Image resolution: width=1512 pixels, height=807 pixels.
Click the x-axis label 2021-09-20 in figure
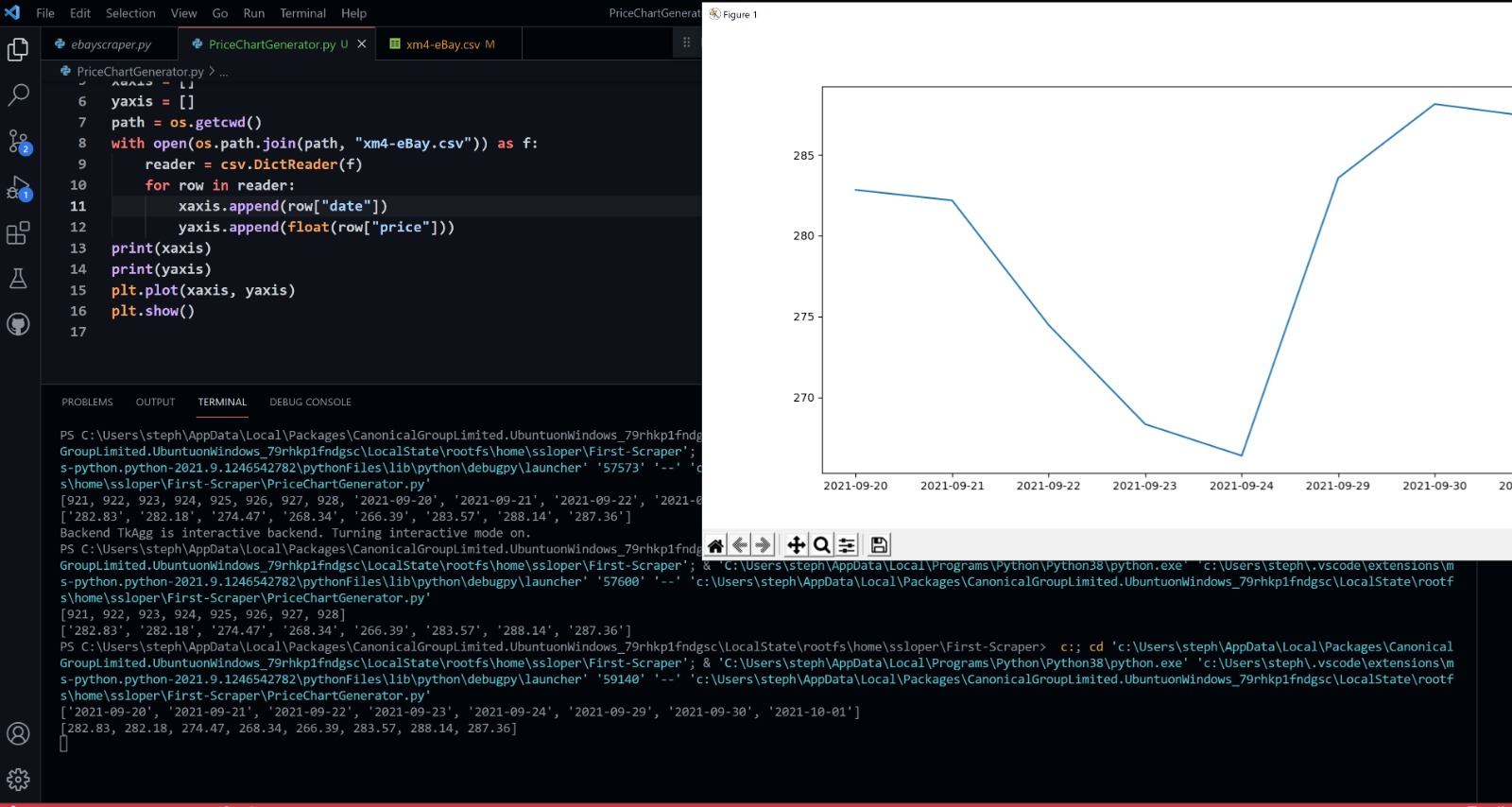coord(855,486)
